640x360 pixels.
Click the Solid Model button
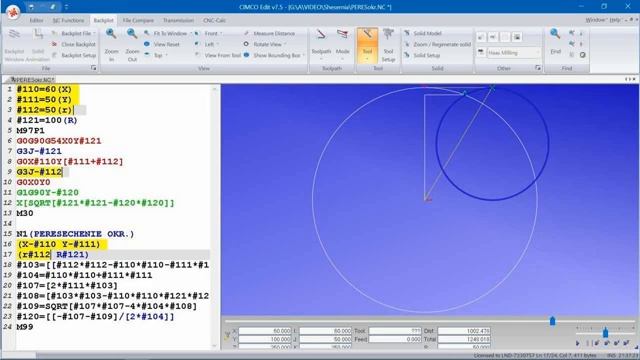click(x=423, y=33)
